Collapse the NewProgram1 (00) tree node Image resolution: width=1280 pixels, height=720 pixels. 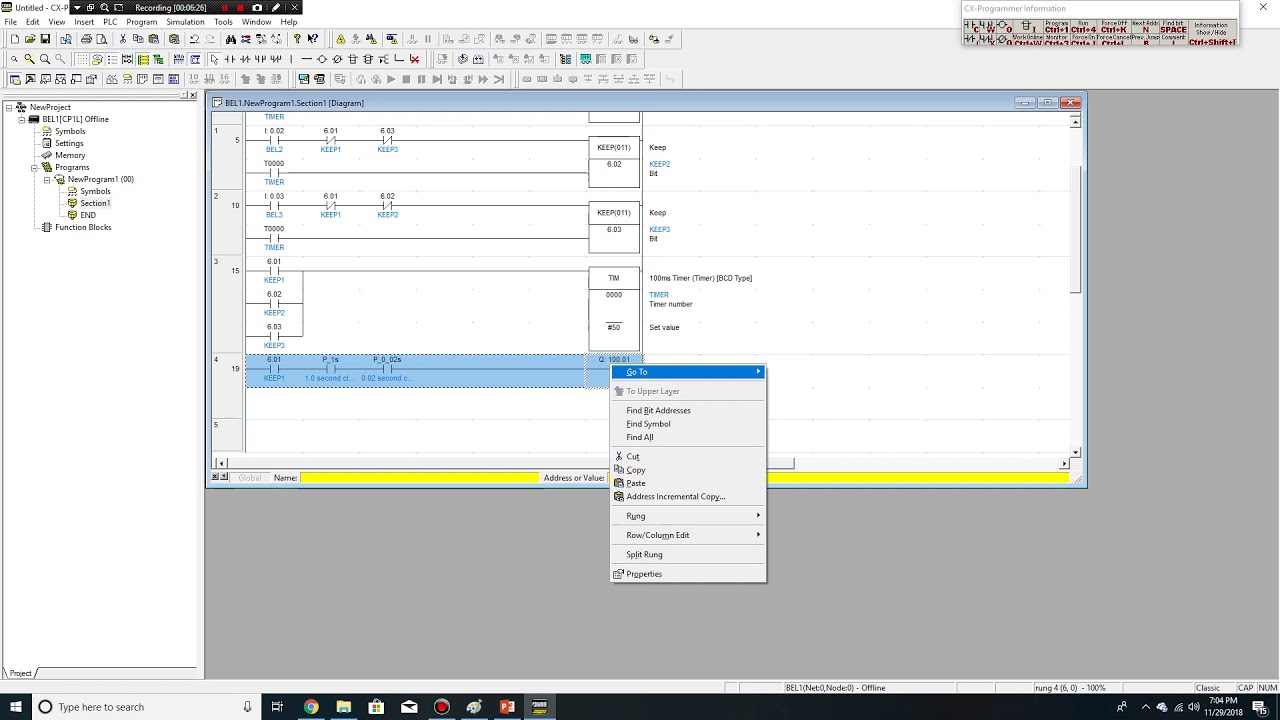47,179
